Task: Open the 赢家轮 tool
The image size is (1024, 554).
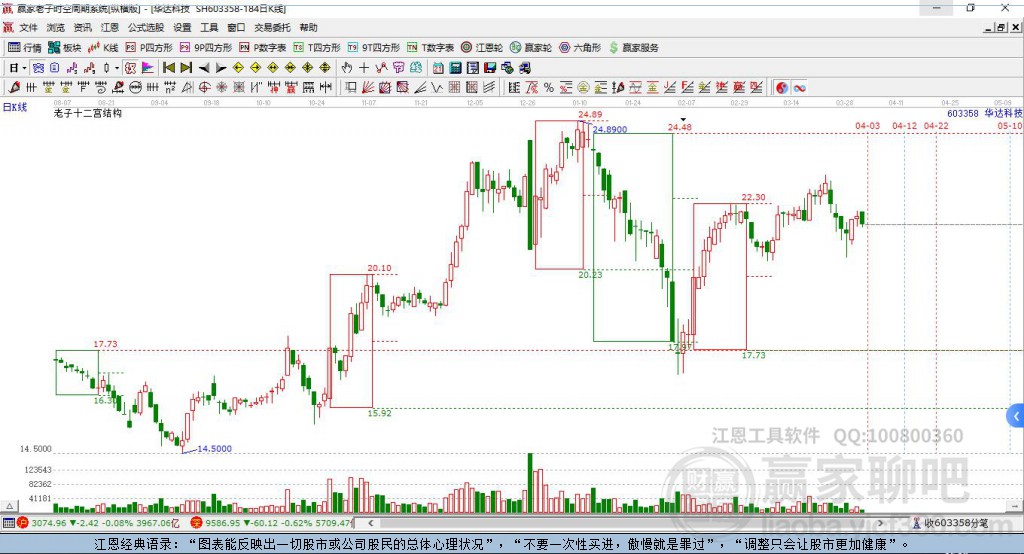Action: pos(531,48)
